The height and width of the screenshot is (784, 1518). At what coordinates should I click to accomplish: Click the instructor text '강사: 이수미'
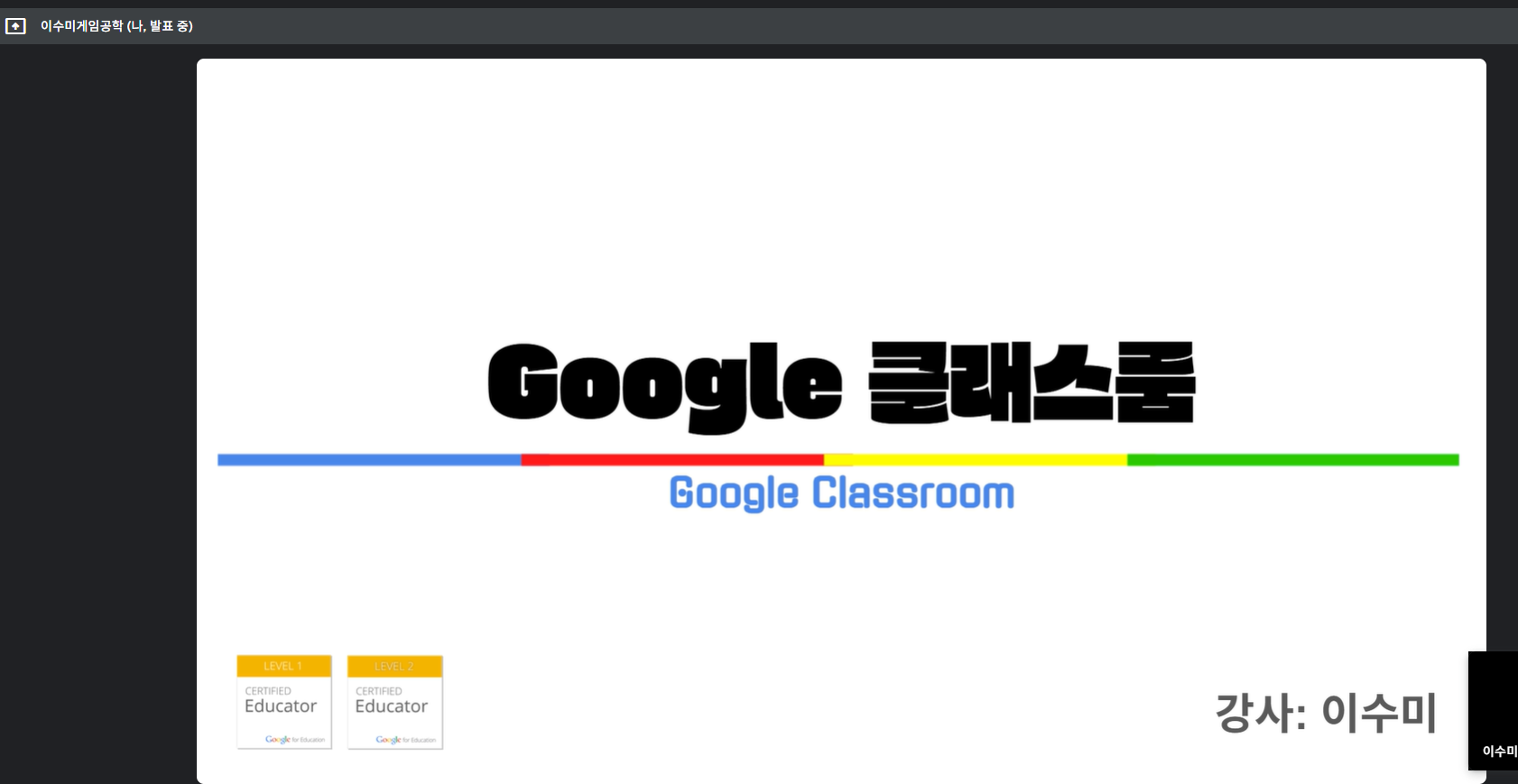(x=1326, y=713)
